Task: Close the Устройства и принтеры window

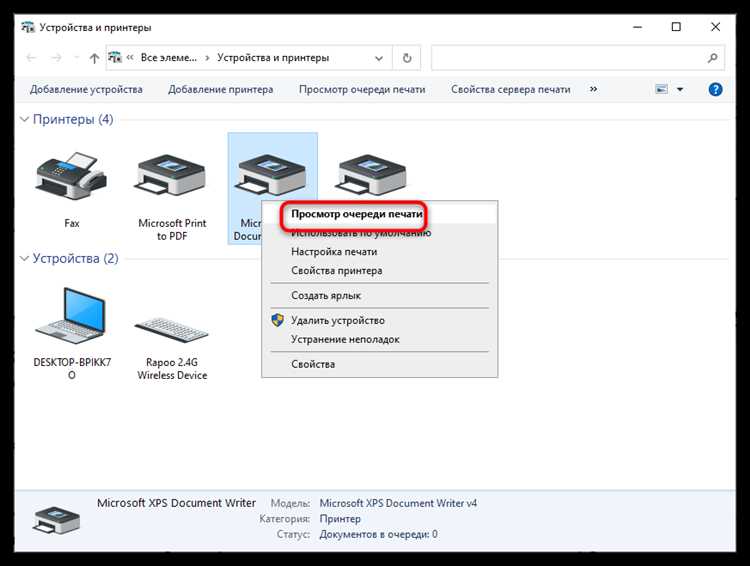Action: coord(715,27)
